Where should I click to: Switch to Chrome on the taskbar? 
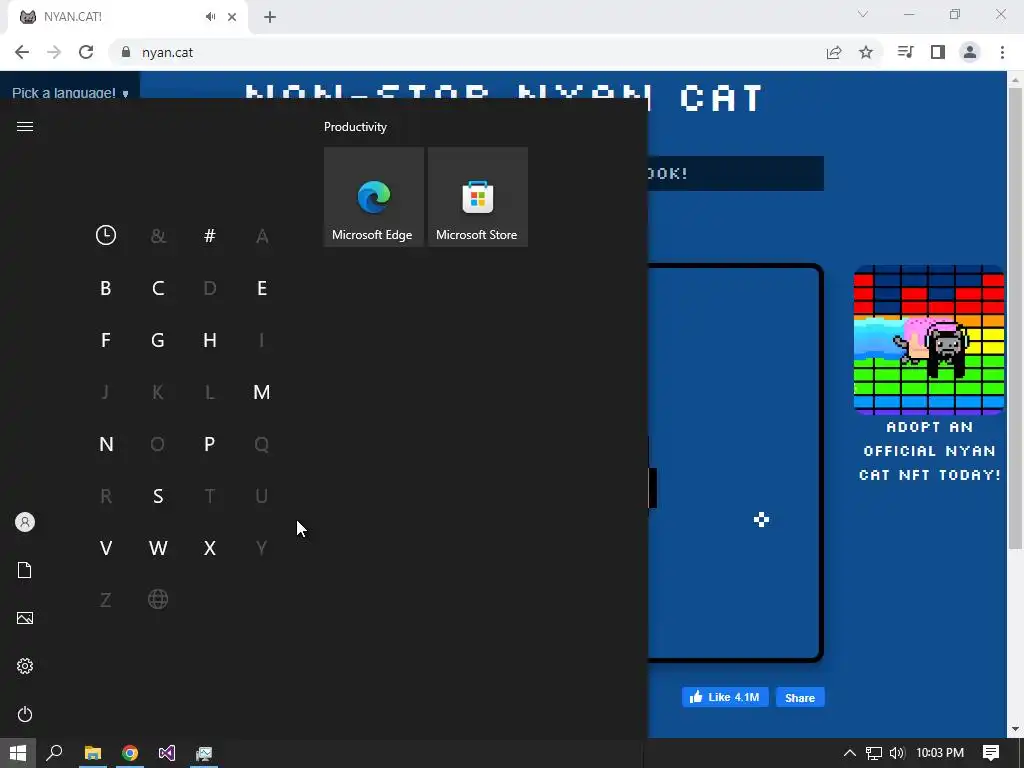click(130, 753)
